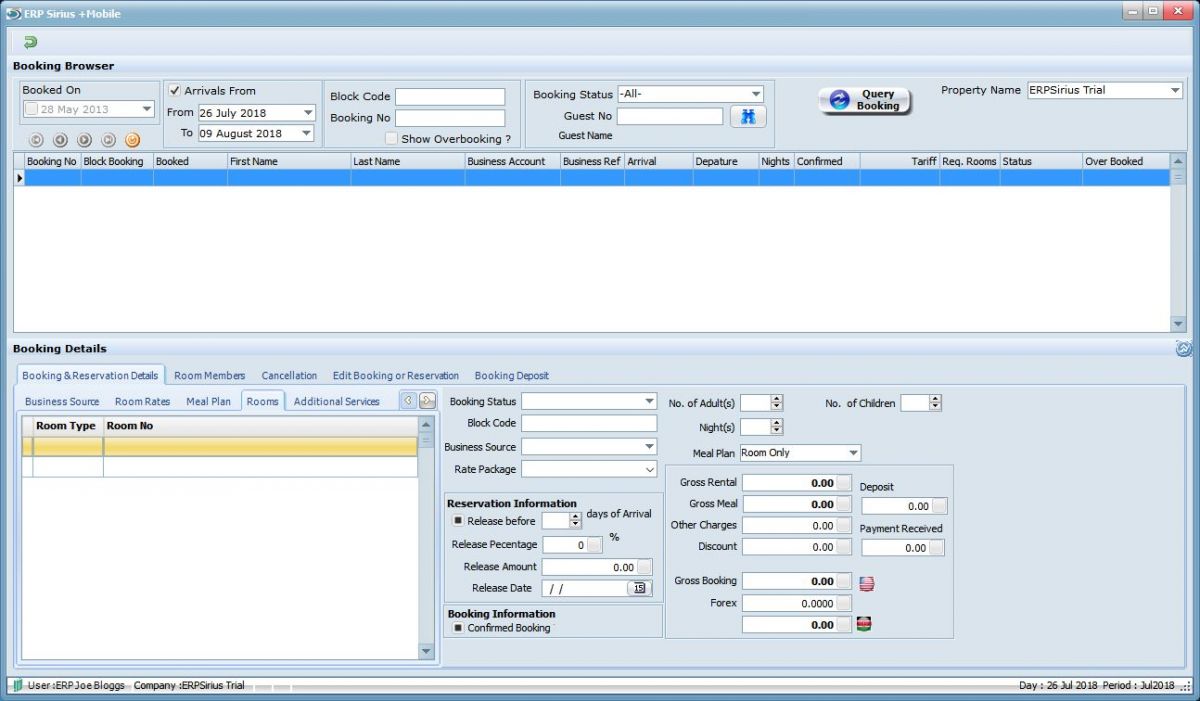Click the calculator button in Gross Rental field

pos(844,483)
